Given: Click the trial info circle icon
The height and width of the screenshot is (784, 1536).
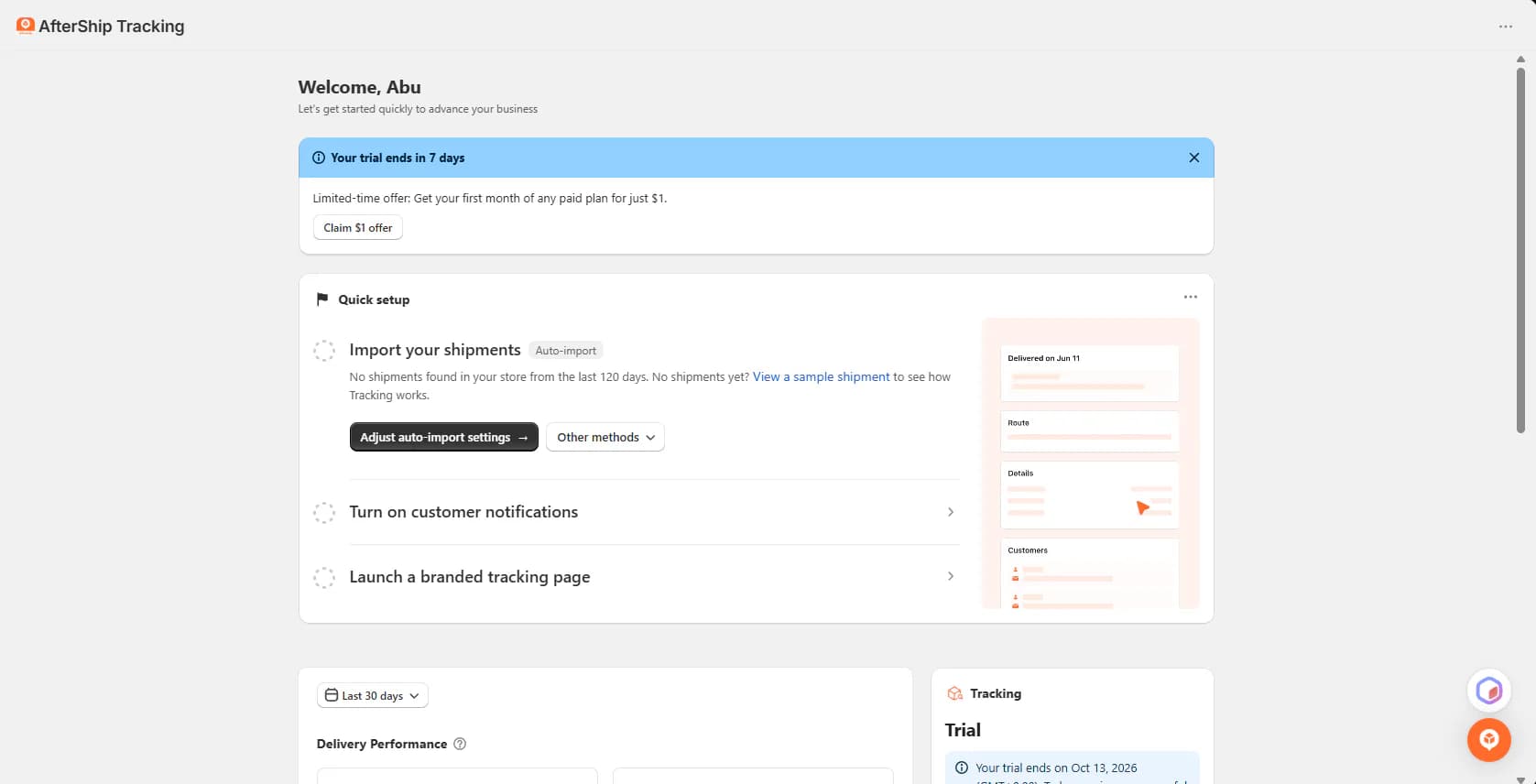Looking at the screenshot, I should tap(319, 158).
